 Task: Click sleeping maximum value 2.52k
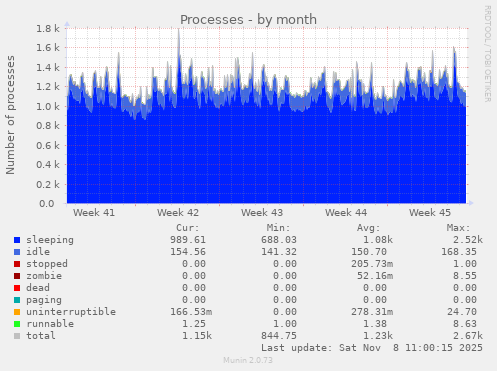pyautogui.click(x=468, y=240)
